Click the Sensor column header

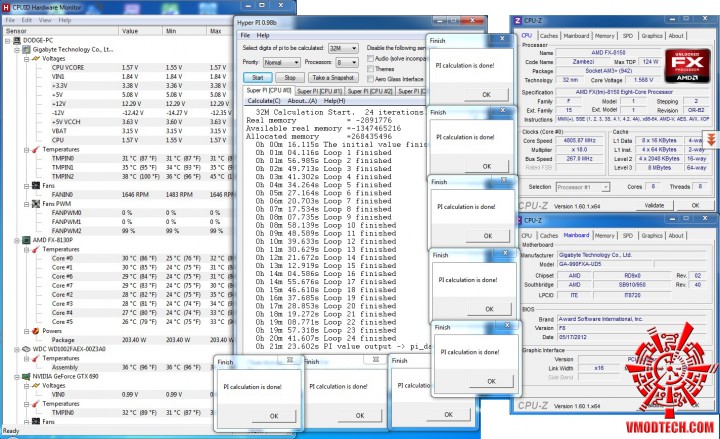[61, 31]
